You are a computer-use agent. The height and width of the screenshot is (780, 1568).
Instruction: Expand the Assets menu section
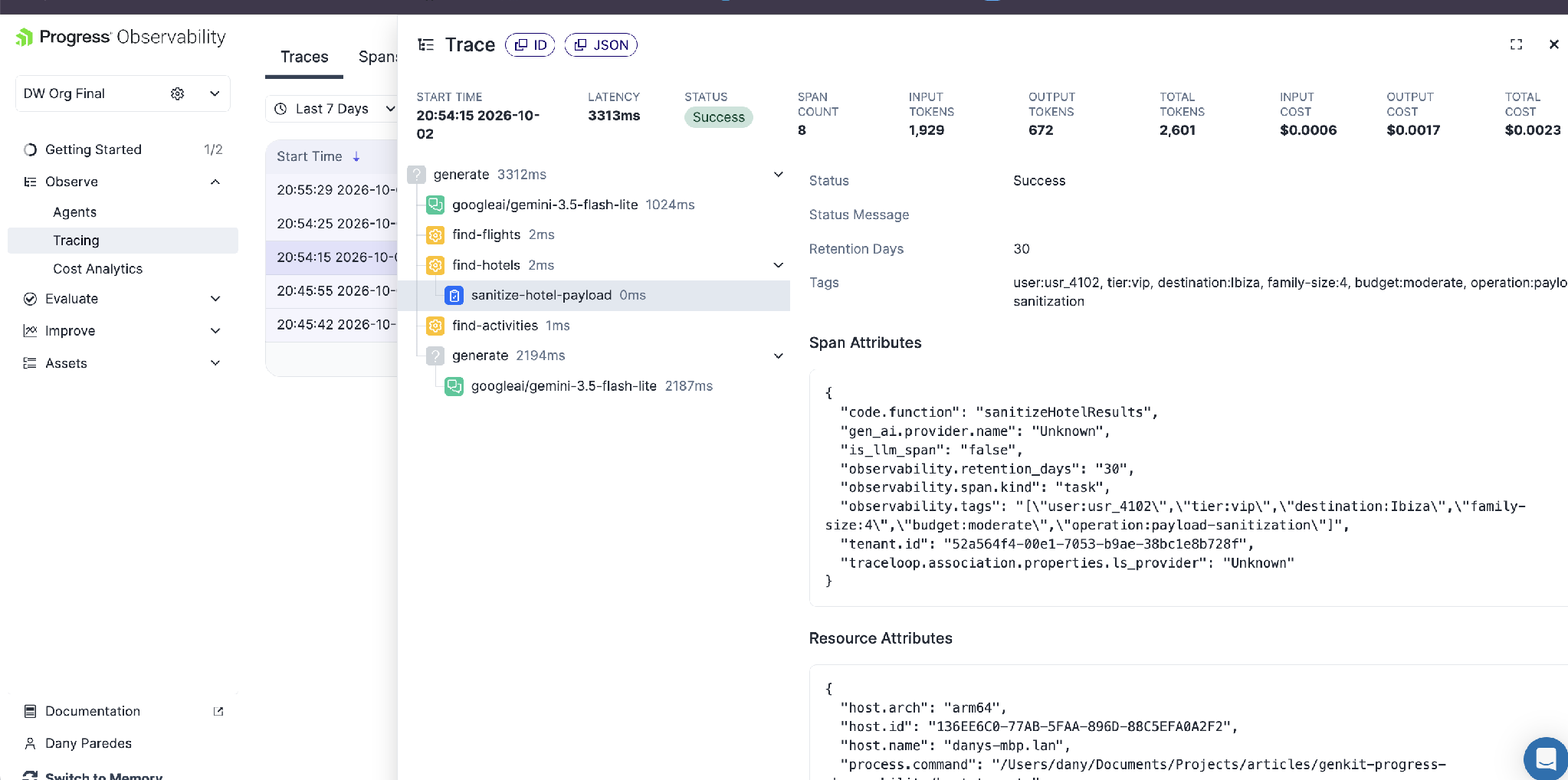pyautogui.click(x=215, y=363)
